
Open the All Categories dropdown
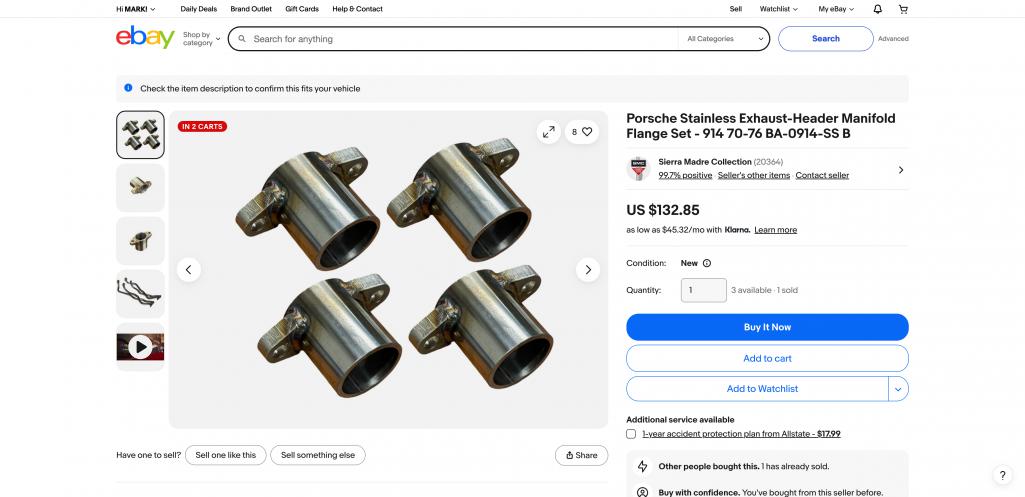[724, 39]
